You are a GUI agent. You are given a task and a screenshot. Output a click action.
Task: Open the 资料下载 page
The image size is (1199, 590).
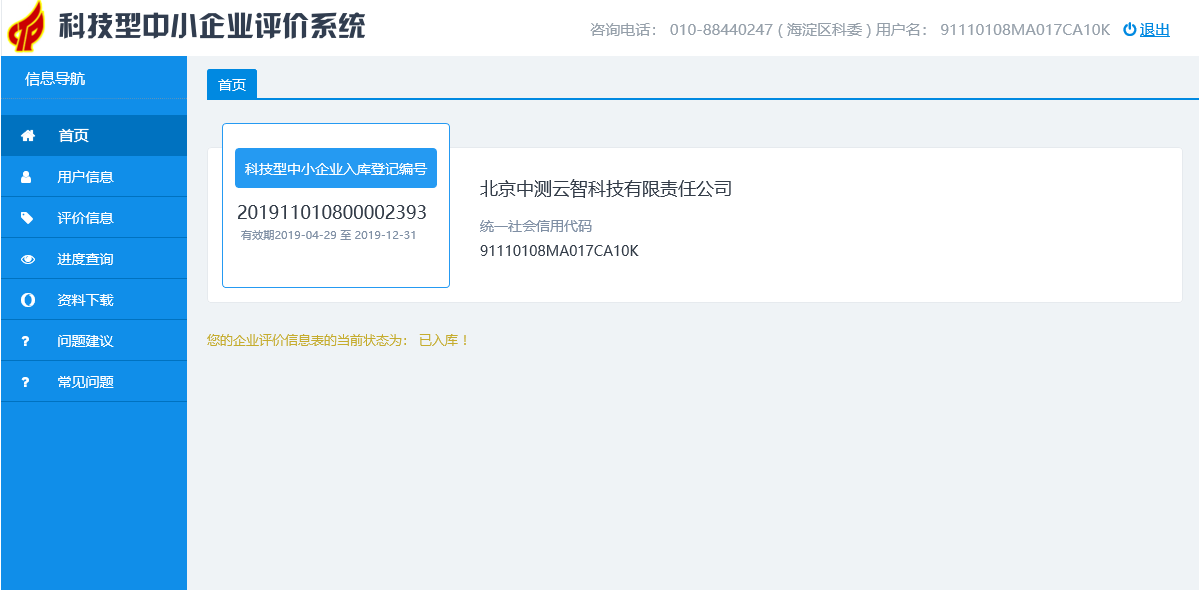94,300
